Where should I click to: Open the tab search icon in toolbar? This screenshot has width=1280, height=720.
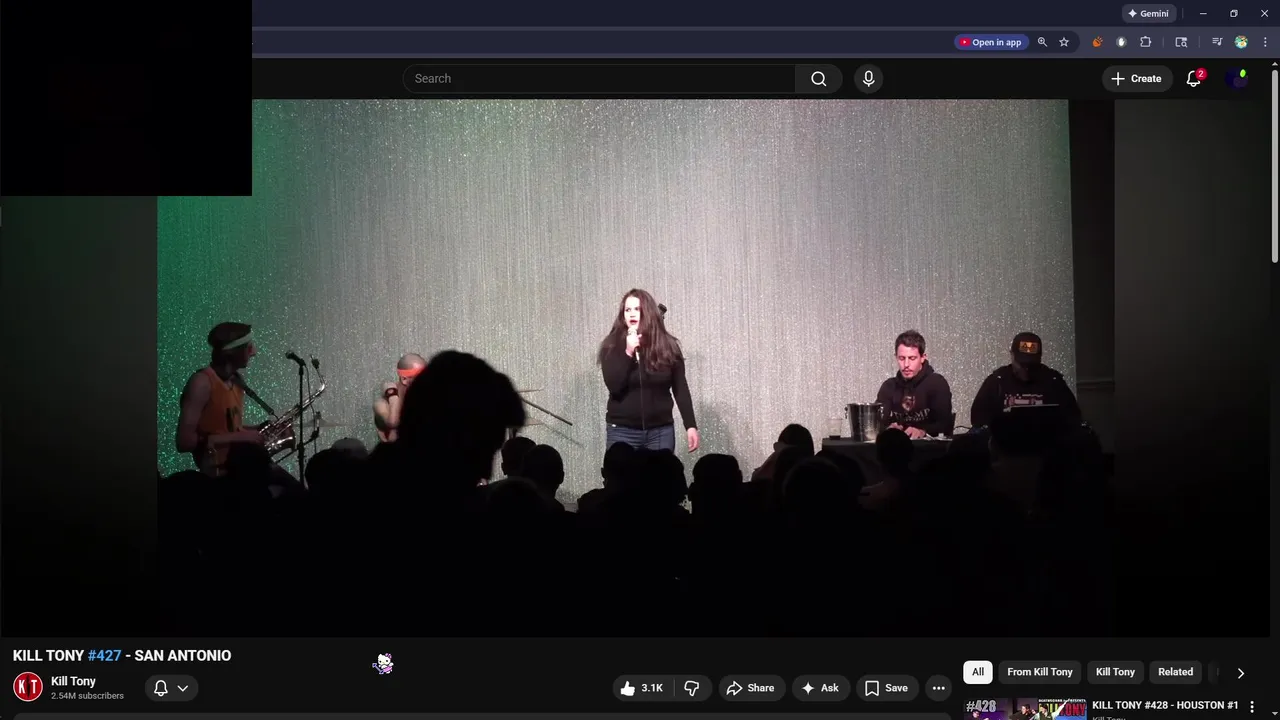pos(1181,42)
